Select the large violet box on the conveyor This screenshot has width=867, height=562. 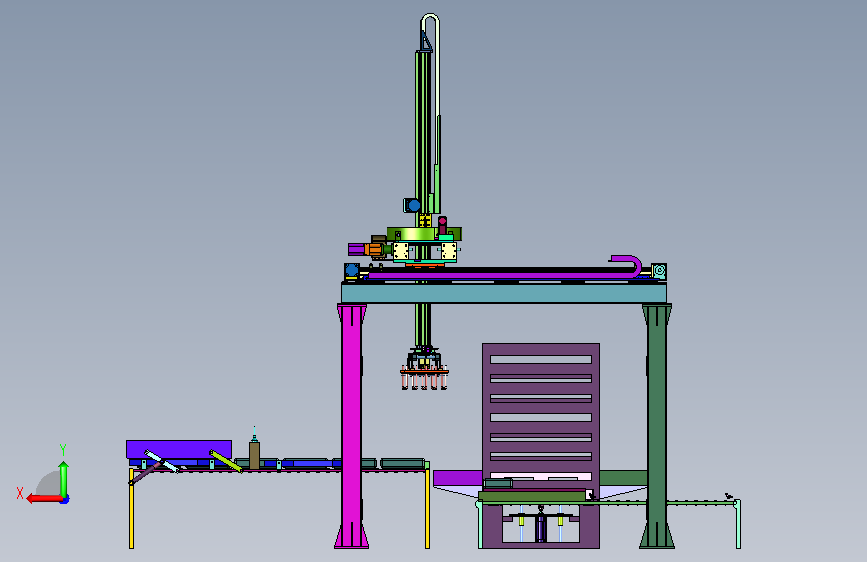(x=179, y=449)
